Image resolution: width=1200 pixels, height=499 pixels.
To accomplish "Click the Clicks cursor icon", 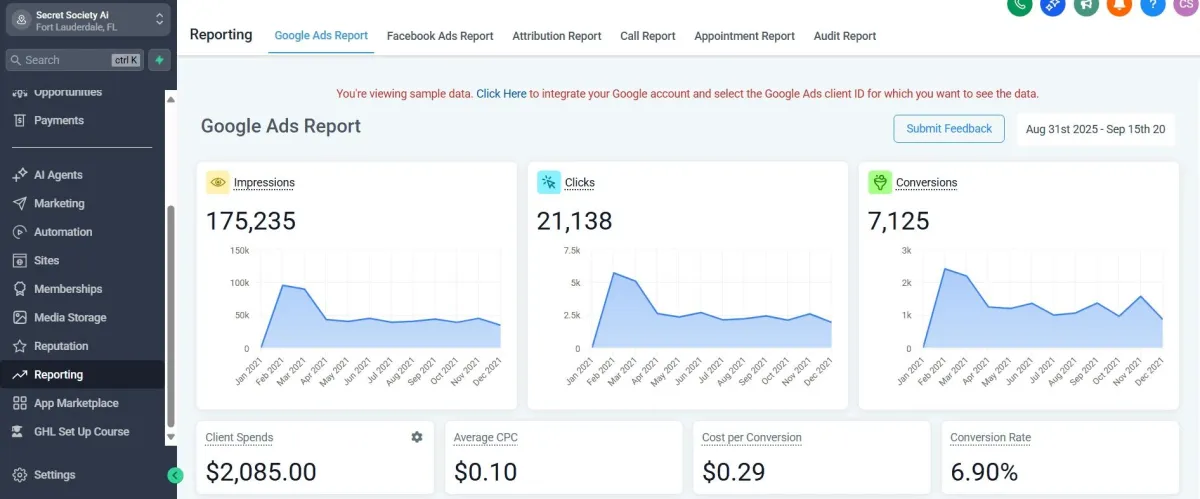I will 549,182.
